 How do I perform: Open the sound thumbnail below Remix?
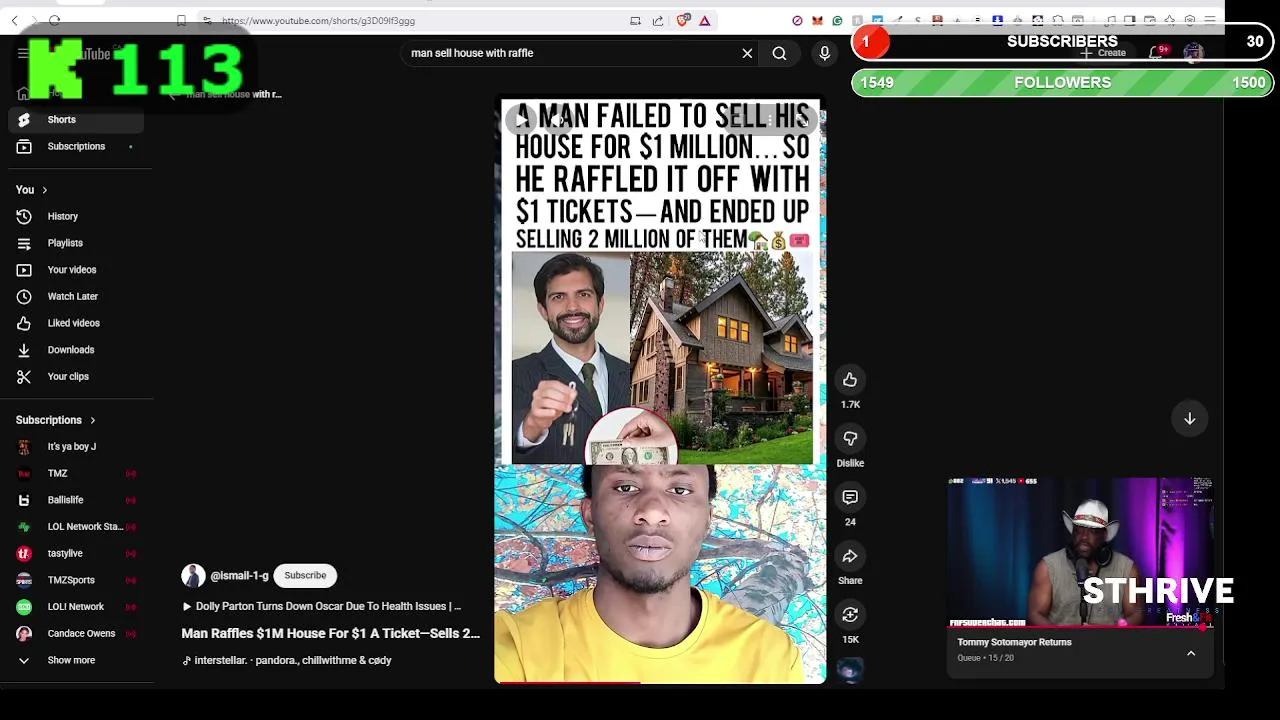point(850,670)
